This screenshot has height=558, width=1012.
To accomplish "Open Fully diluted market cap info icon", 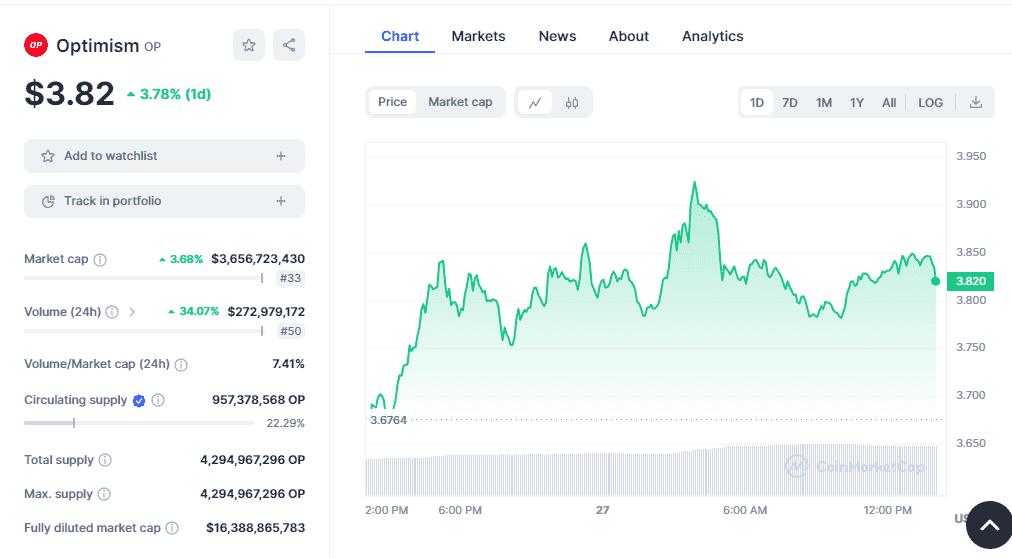I will pos(172,528).
